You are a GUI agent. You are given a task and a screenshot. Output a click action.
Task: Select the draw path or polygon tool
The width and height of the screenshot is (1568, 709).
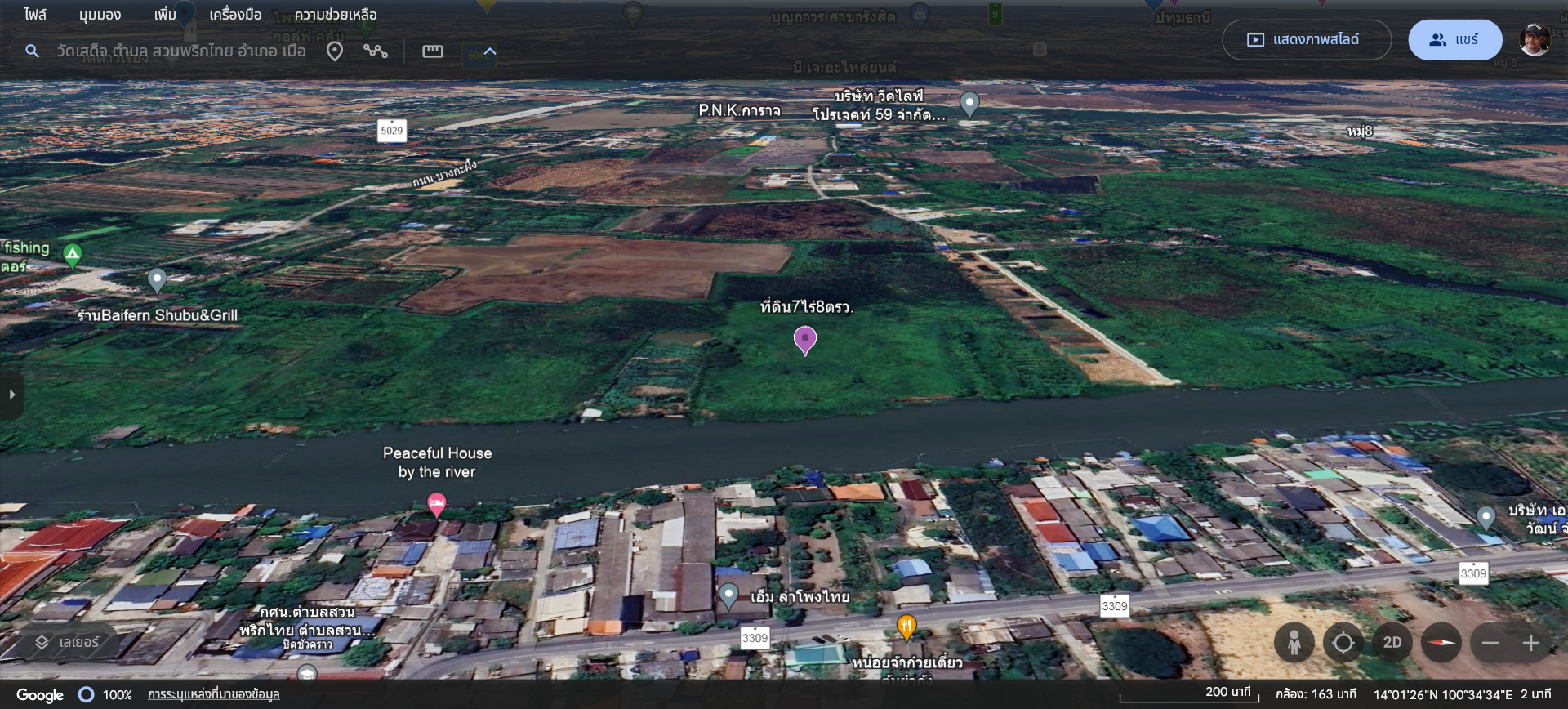376,51
